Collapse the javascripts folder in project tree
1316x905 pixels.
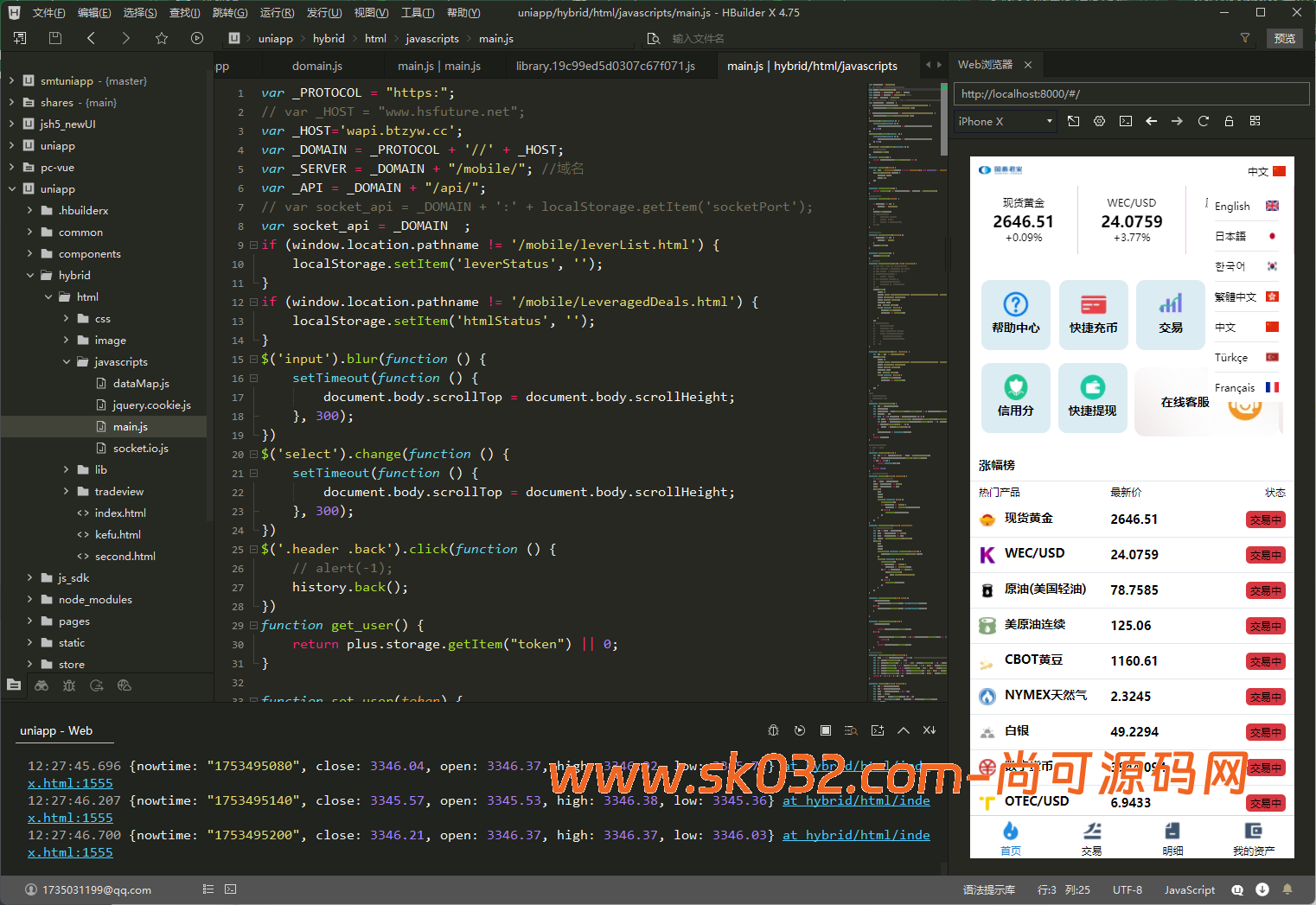pos(67,361)
